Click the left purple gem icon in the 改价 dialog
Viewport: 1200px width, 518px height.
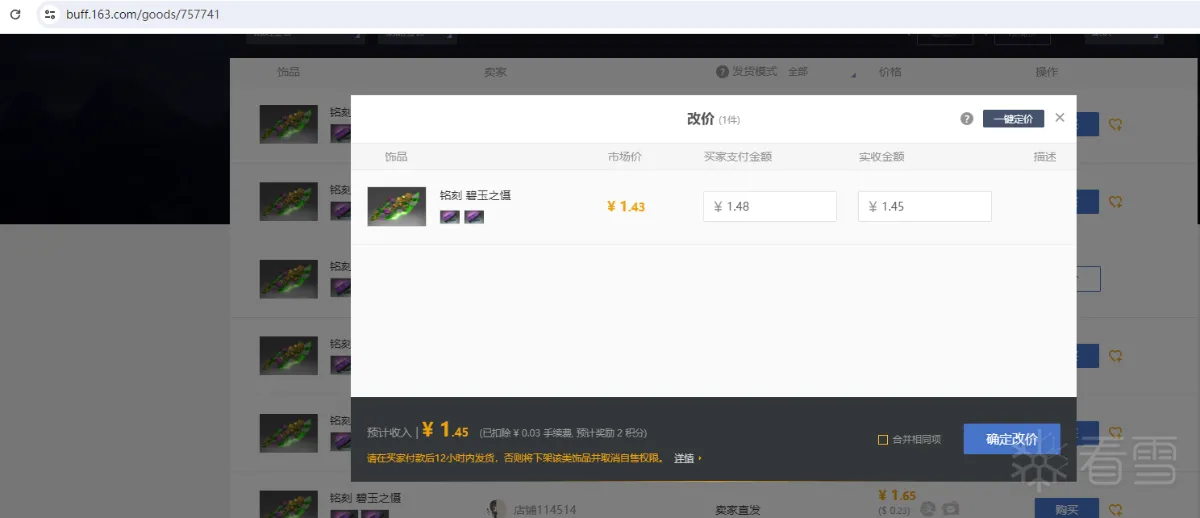(450, 216)
